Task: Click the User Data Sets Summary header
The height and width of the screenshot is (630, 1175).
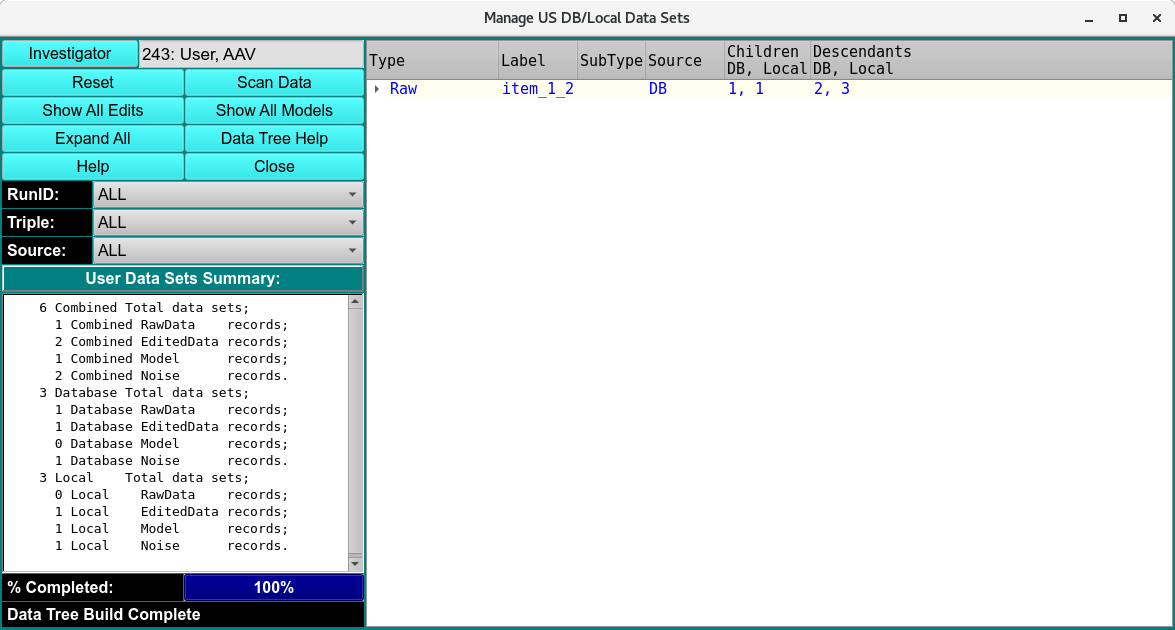Action: 184,278
